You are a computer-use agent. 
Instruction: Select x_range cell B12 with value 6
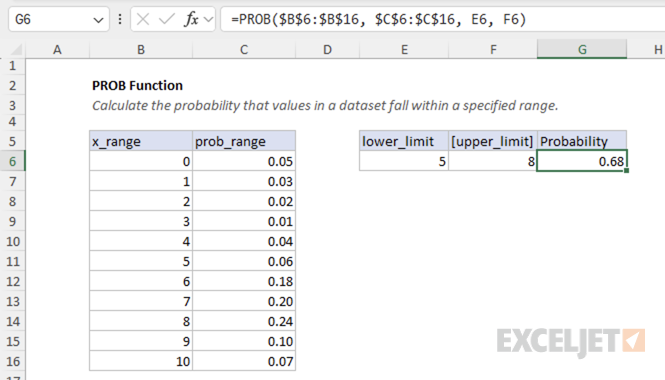141,281
